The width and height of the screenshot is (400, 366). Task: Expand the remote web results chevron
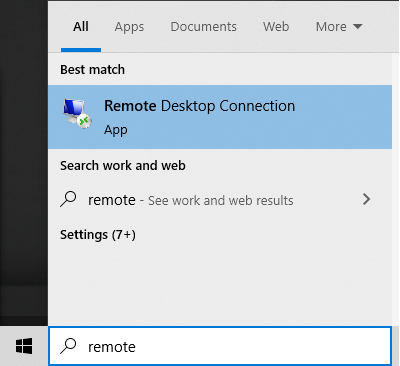tap(366, 199)
